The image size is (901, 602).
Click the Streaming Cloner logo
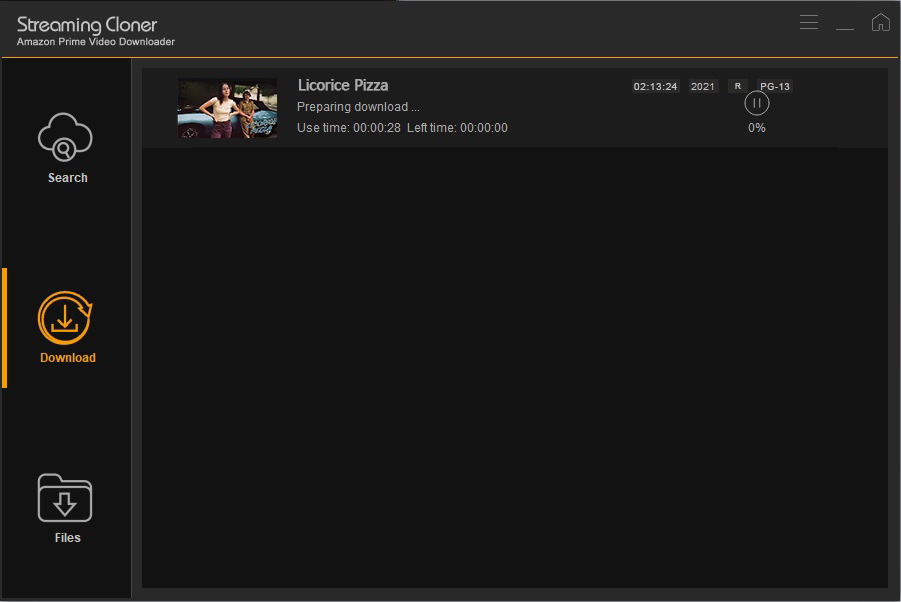click(x=87, y=25)
